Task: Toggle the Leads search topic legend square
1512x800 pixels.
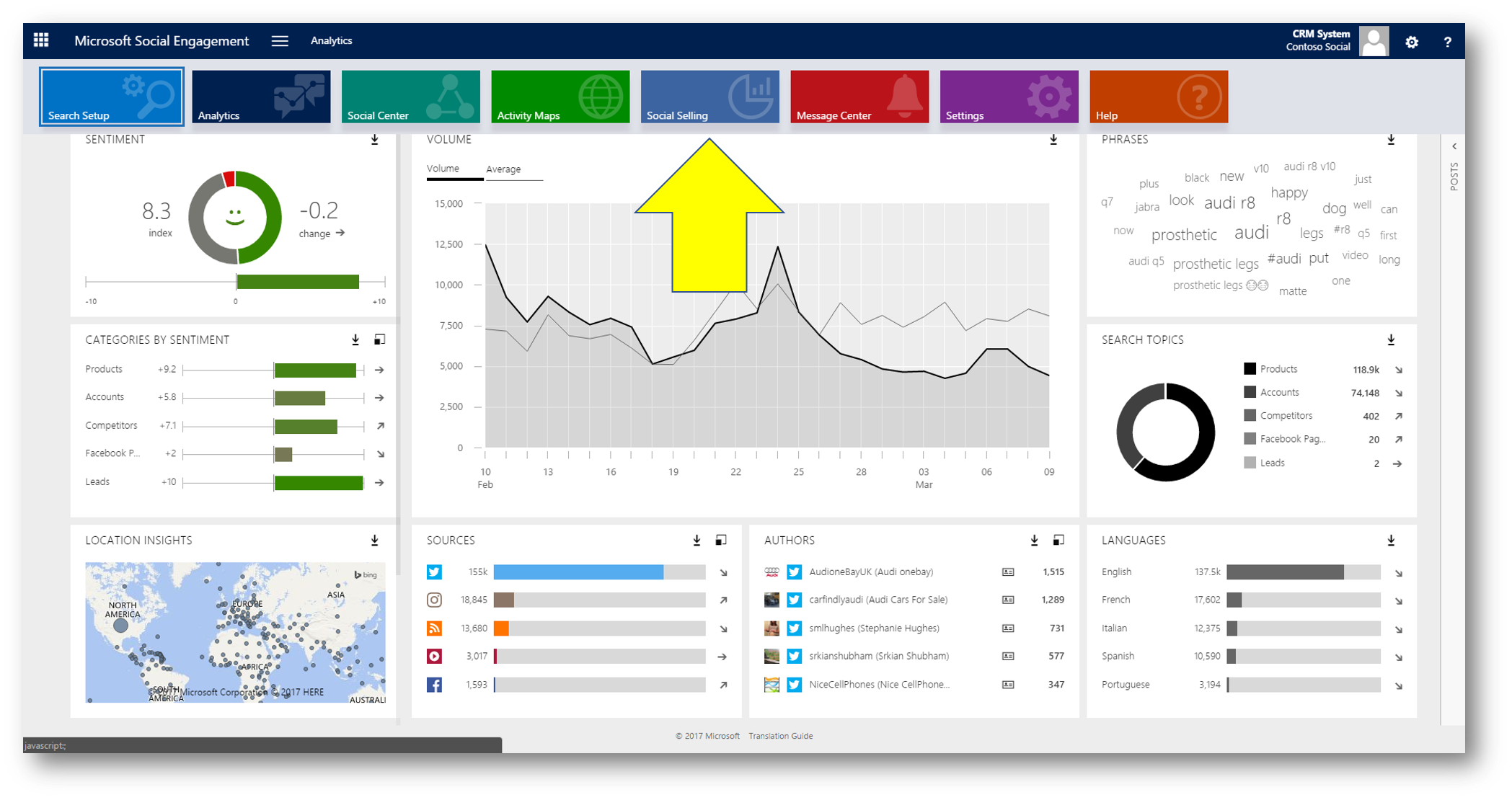Action: pyautogui.click(x=1250, y=463)
